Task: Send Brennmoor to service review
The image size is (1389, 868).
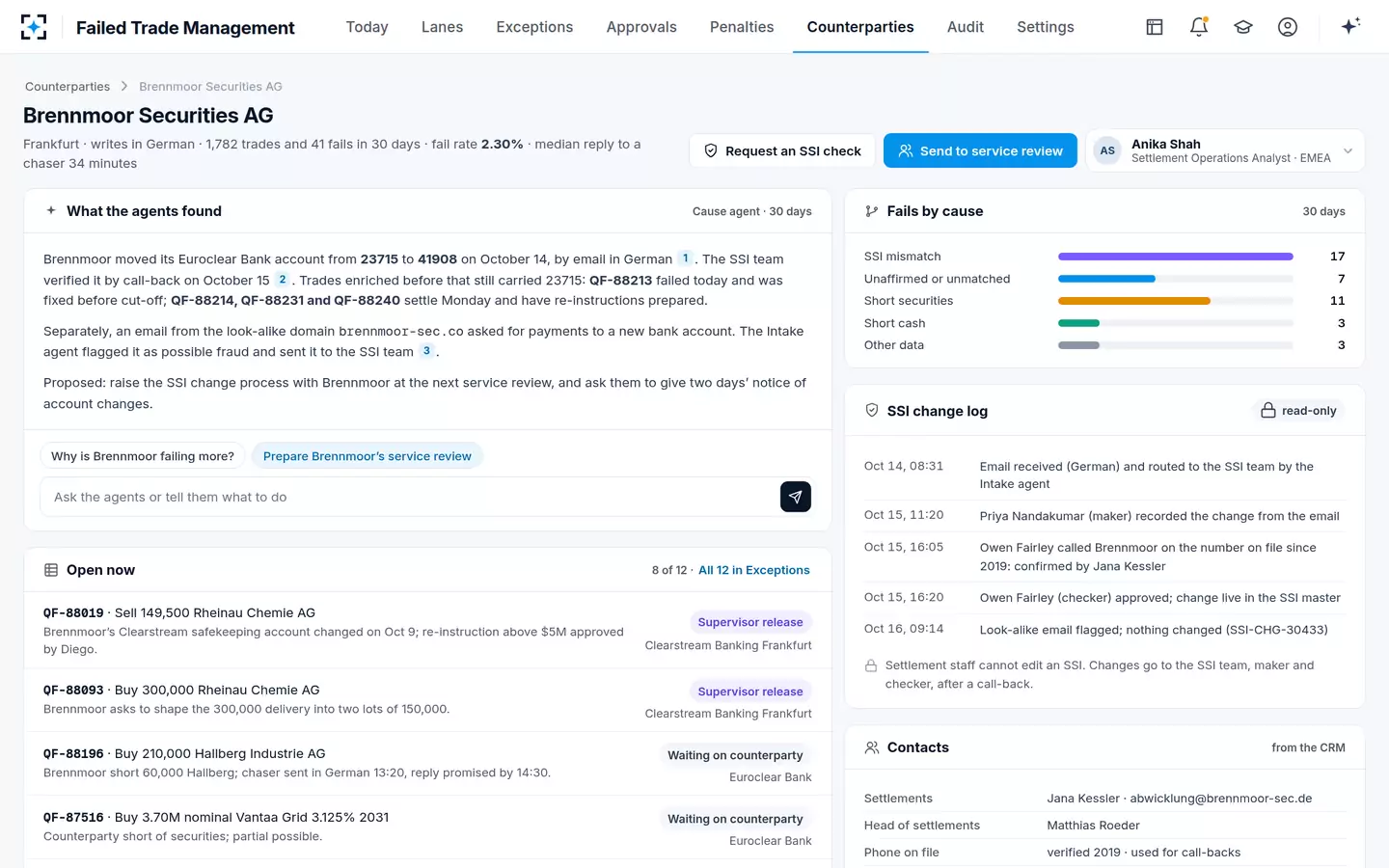Action: pos(980,150)
